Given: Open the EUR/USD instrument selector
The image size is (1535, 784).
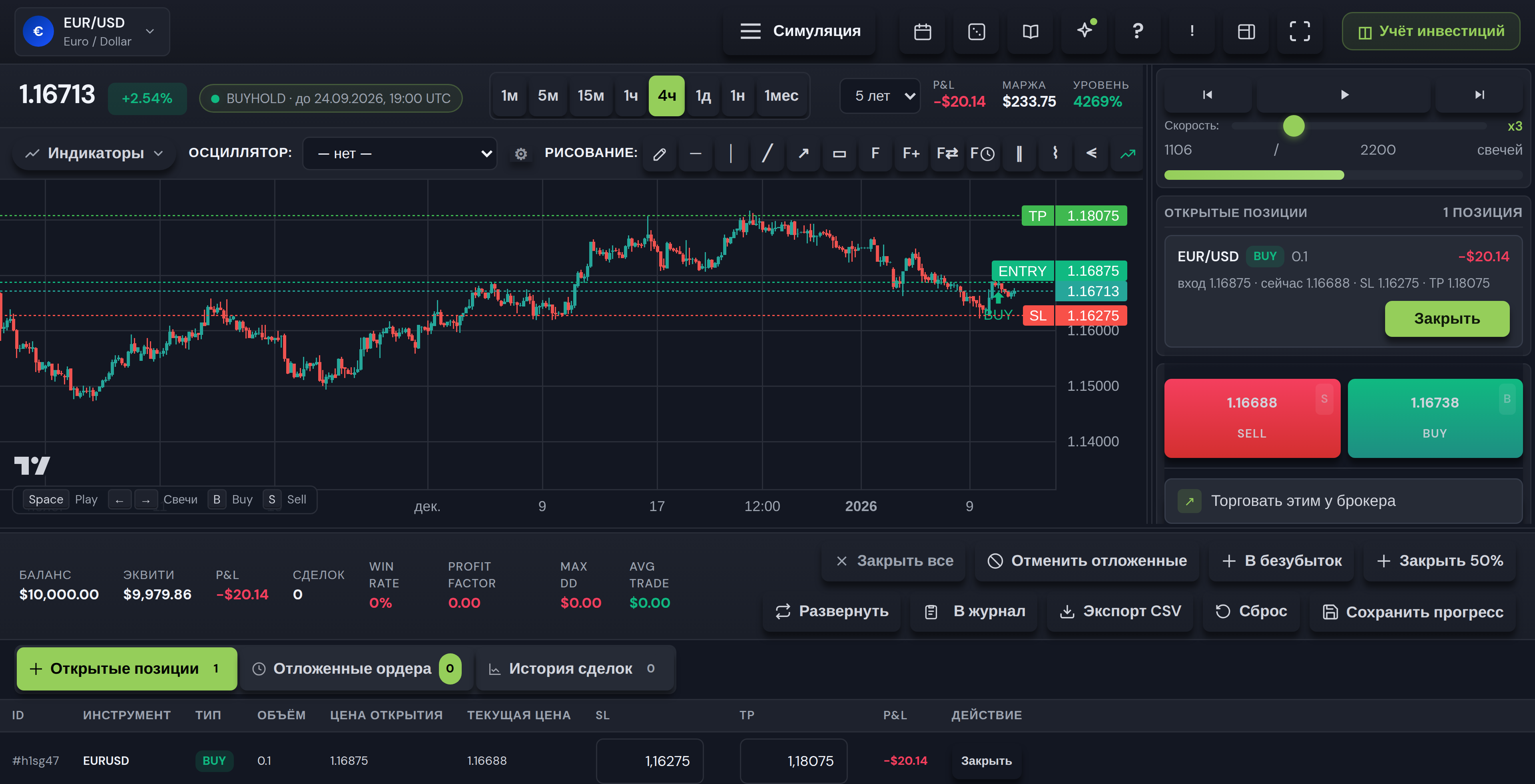Looking at the screenshot, I should (x=92, y=32).
